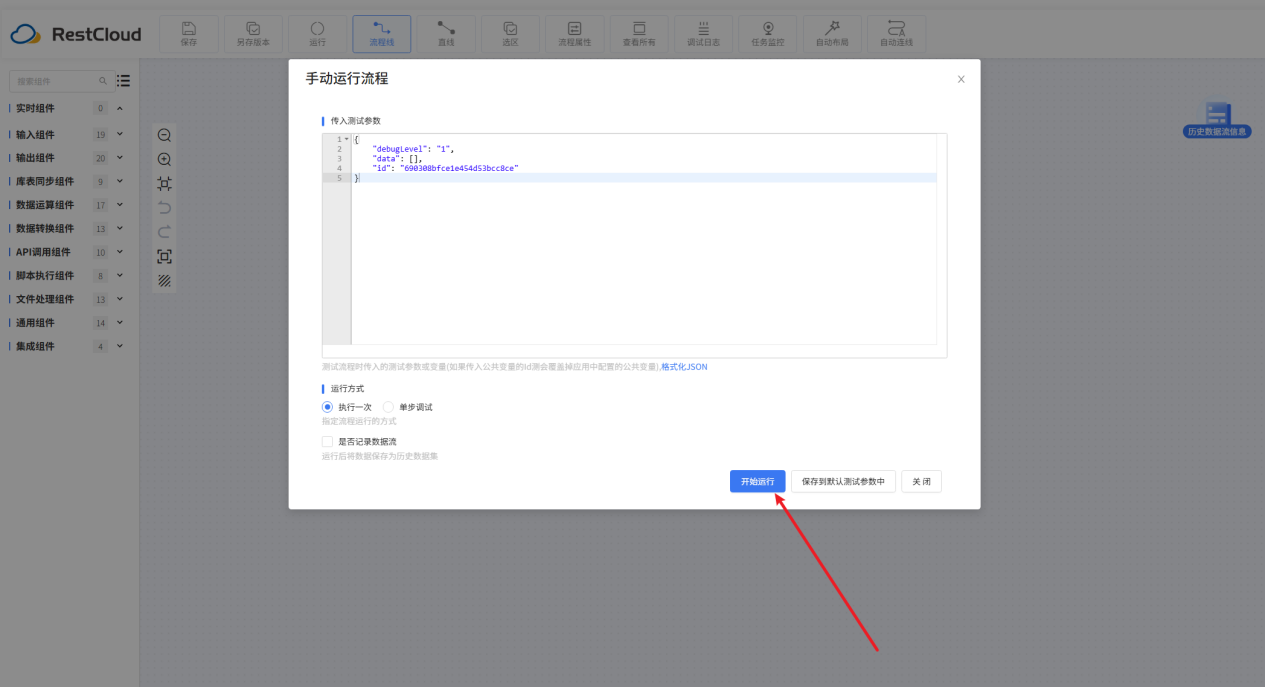The width and height of the screenshot is (1265, 687).
Task: Click the 传入测试参数 section heading
Action: coord(355,121)
